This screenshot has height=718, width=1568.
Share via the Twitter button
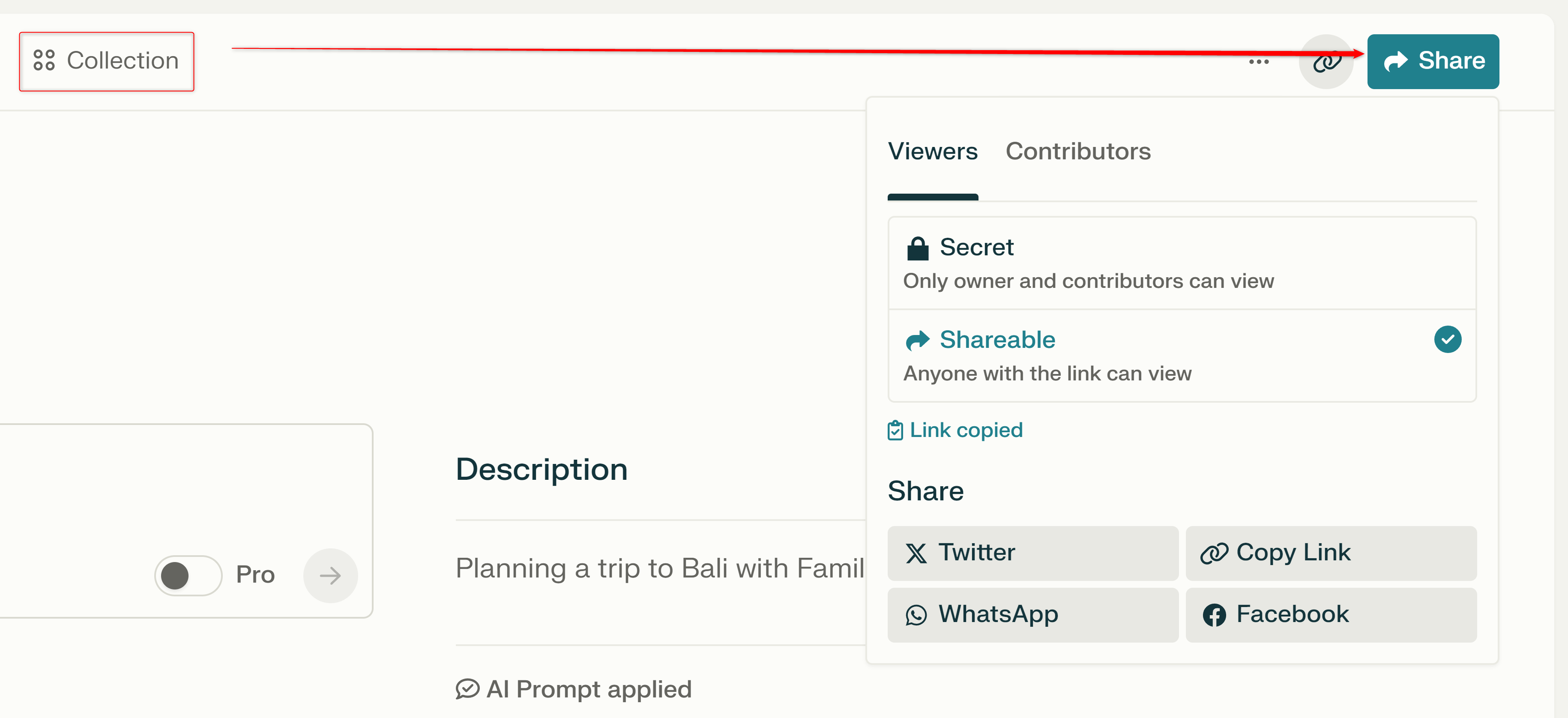1032,553
